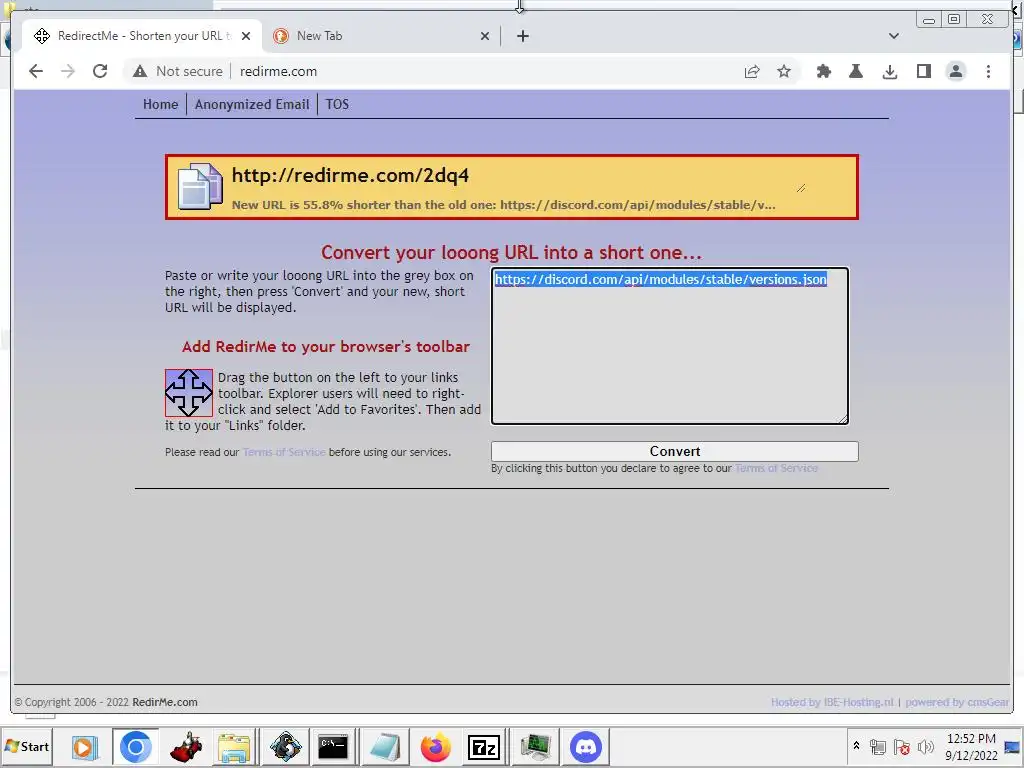Switch to the New Tab tab
Image resolution: width=1024 pixels, height=768 pixels.
381,36
